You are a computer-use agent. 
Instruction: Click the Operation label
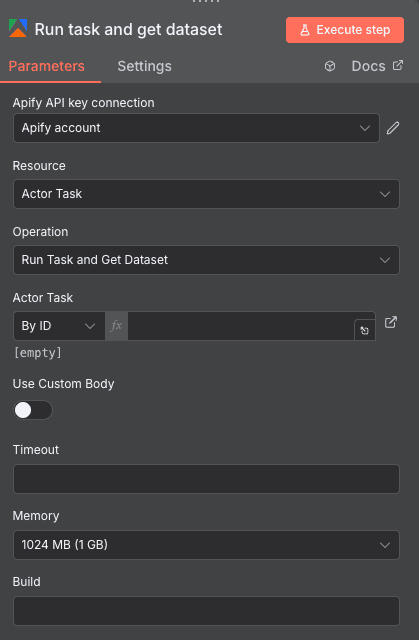[x=40, y=232]
